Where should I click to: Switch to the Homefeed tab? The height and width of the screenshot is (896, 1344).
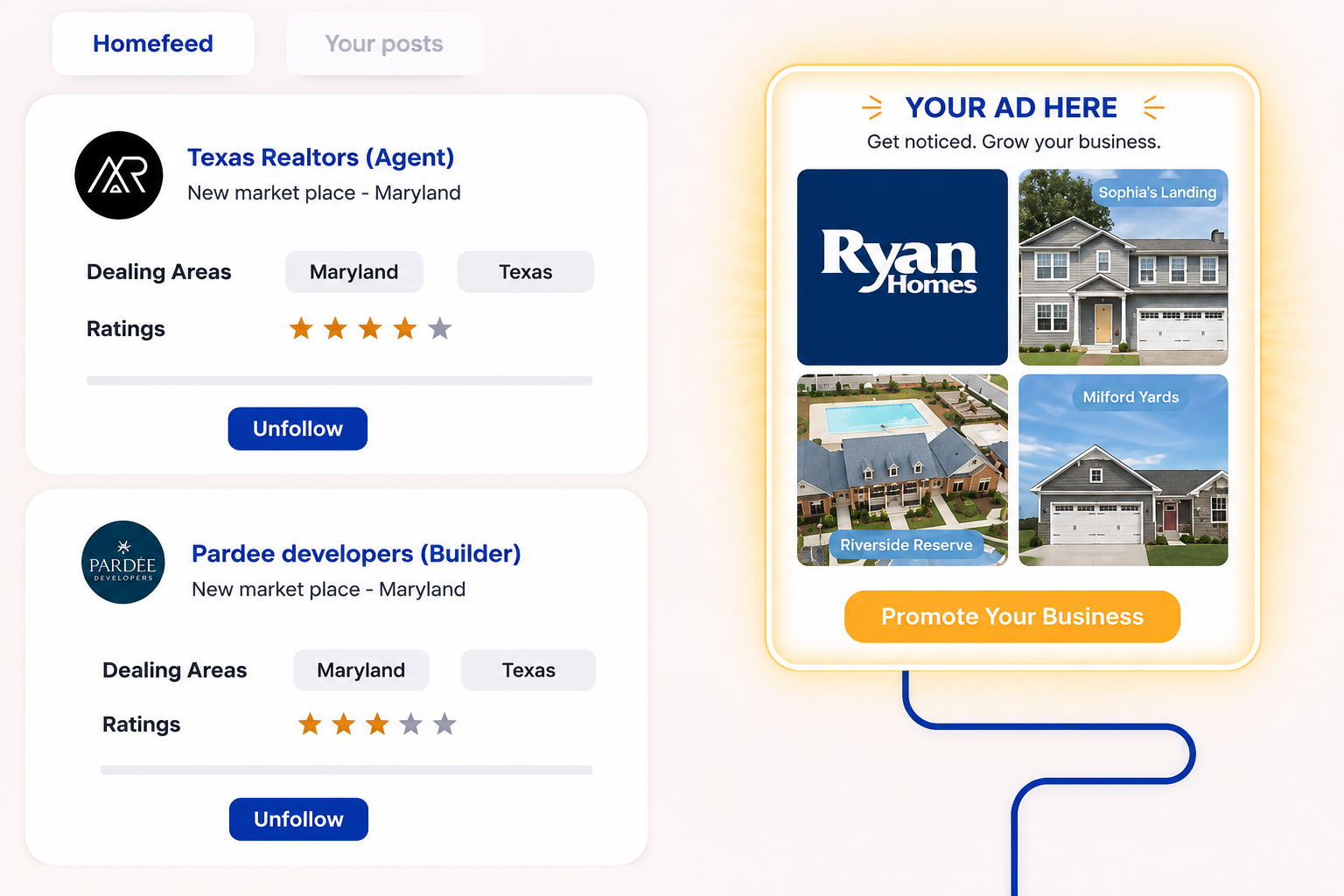[x=153, y=44]
